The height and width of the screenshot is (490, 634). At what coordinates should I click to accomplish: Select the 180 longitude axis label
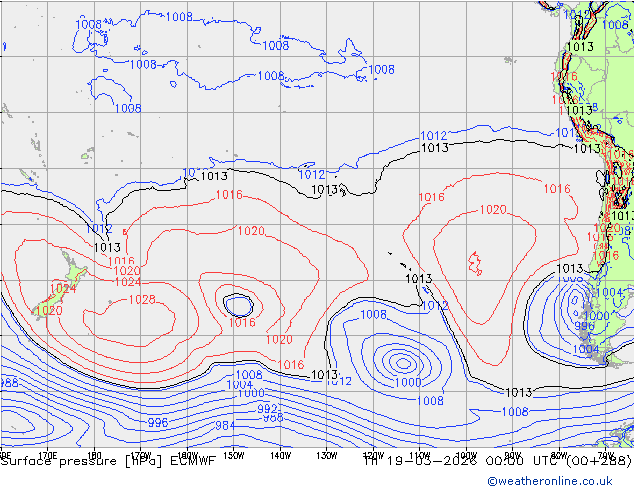(x=94, y=455)
